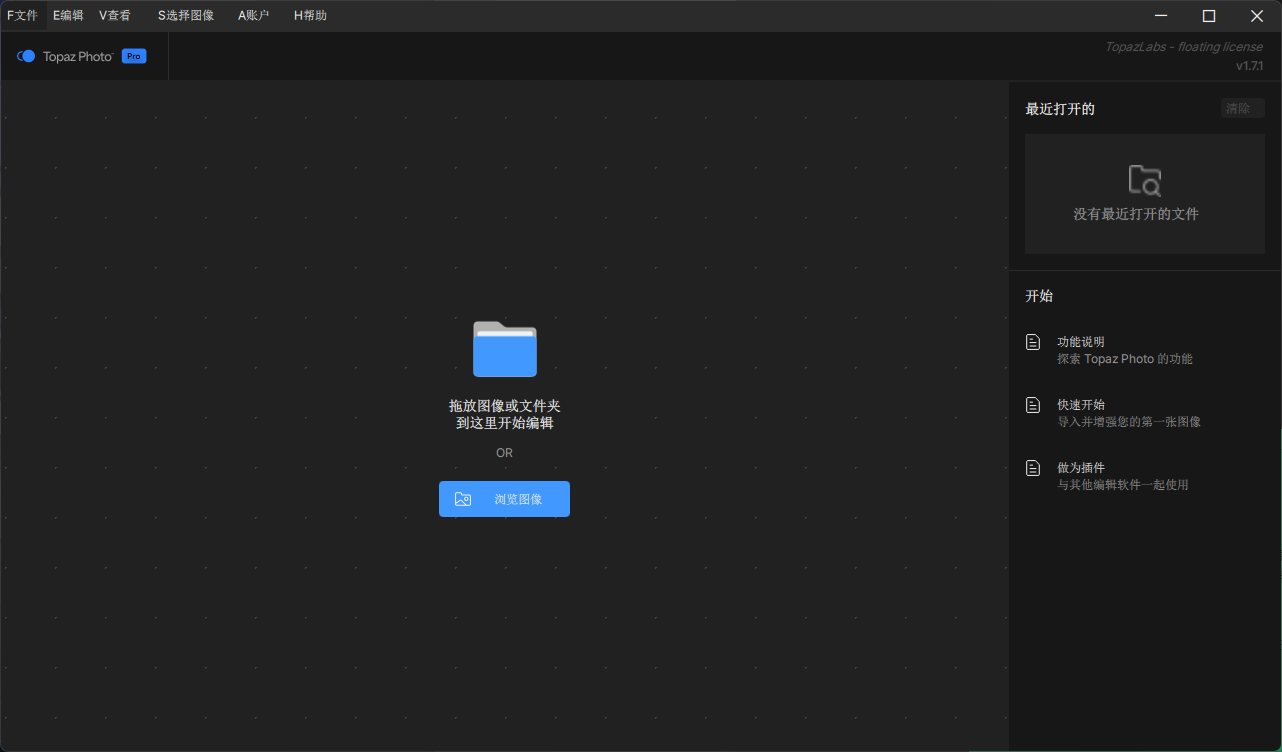This screenshot has height=752, width=1282.
Task: Click the folder search icon in recent files
Action: click(1144, 180)
